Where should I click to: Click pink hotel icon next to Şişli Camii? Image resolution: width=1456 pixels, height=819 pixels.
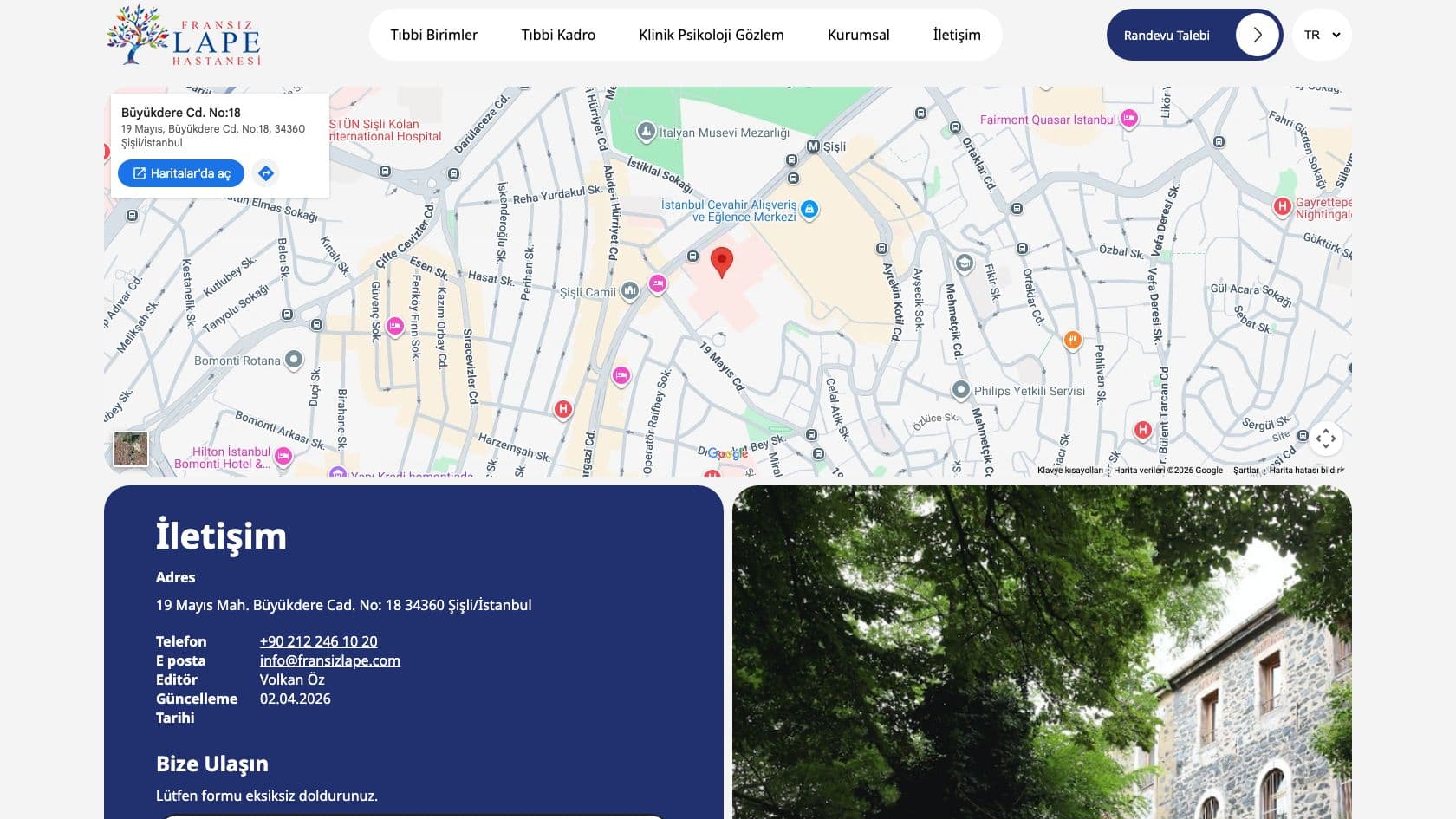[x=658, y=283]
